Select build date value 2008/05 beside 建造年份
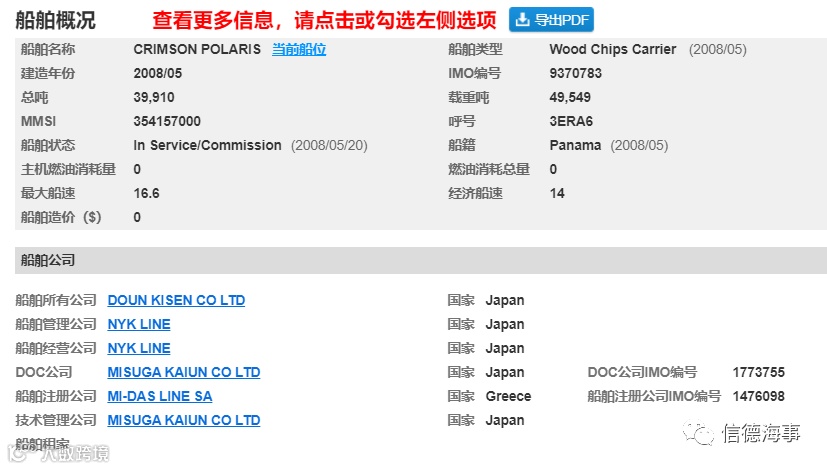827x469 pixels. pos(158,73)
